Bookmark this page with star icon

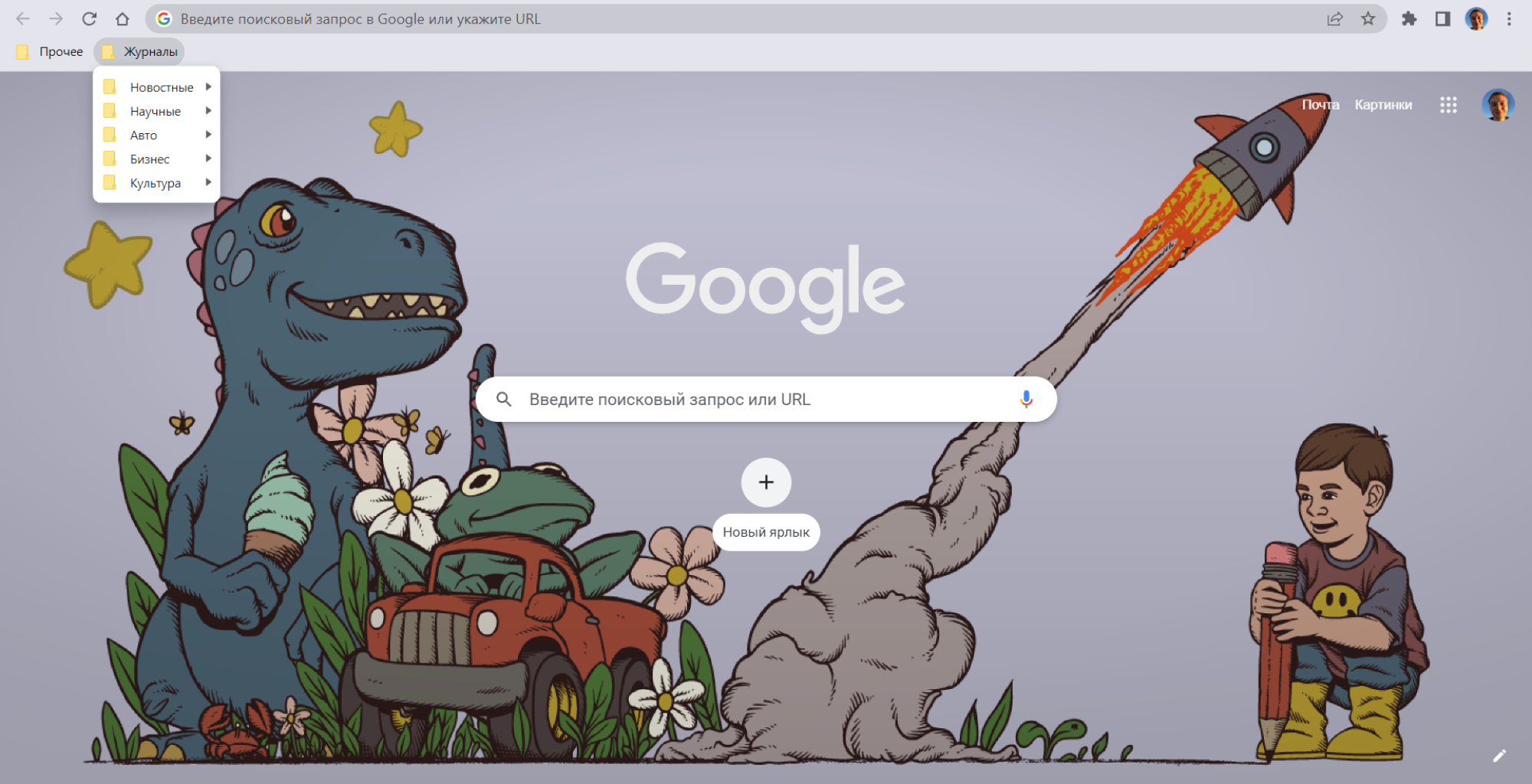pyautogui.click(x=1368, y=19)
